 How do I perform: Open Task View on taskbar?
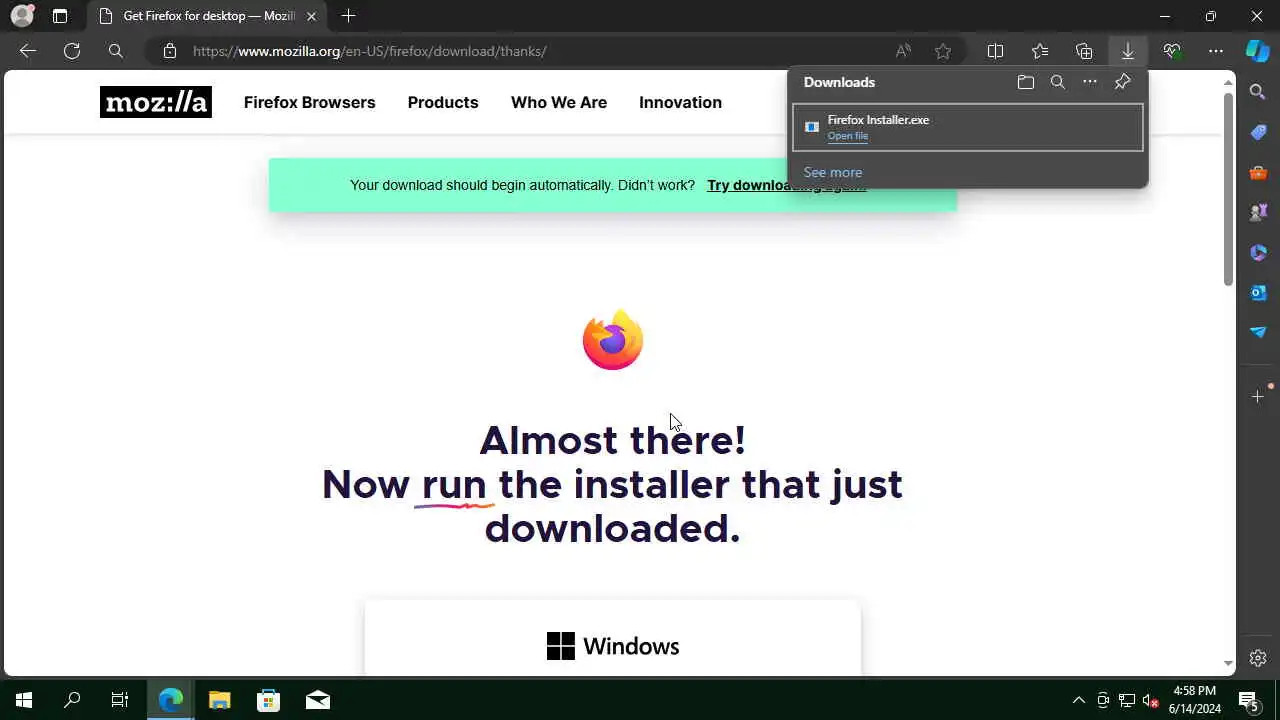120,700
